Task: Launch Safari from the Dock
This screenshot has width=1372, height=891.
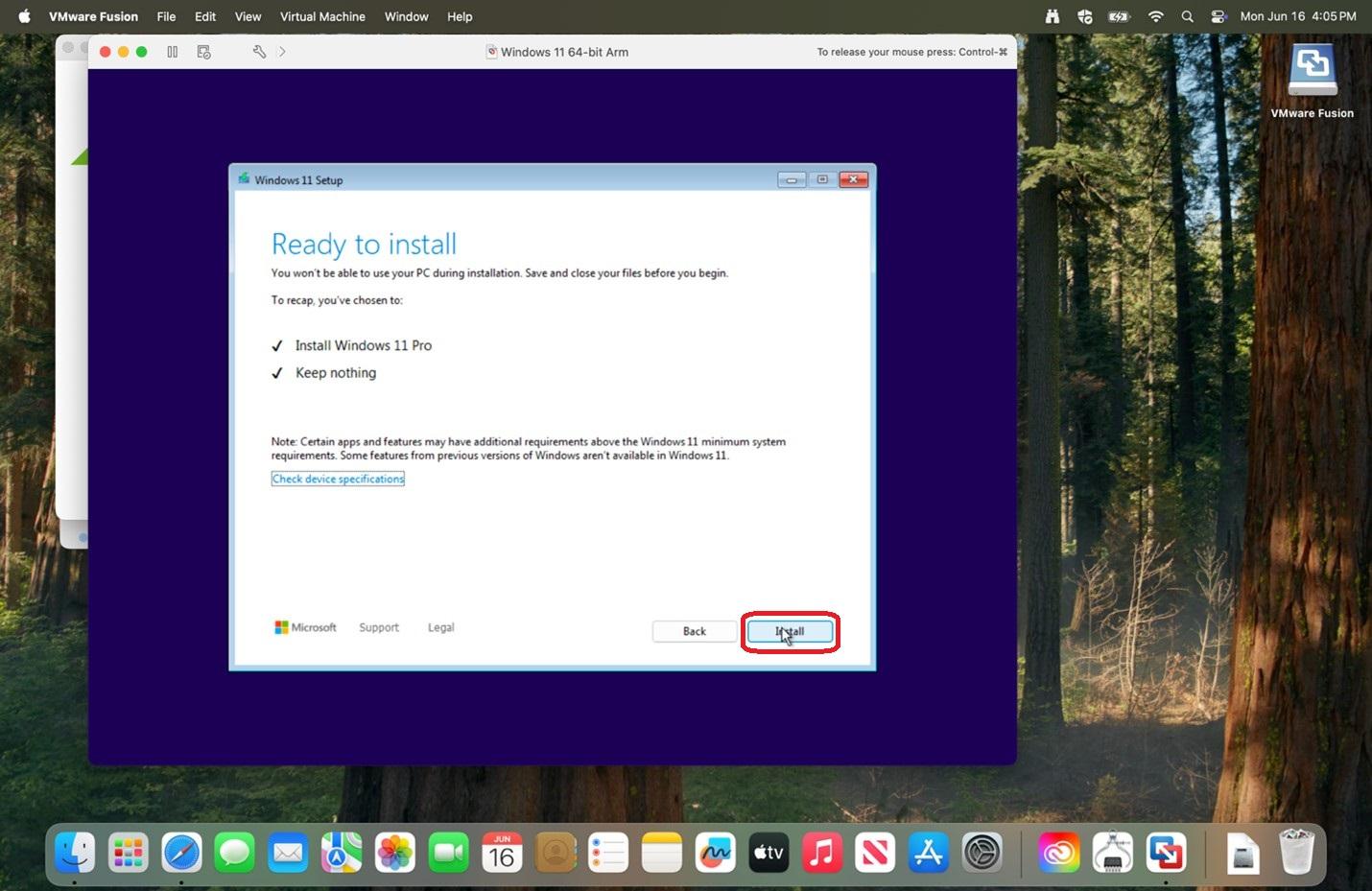Action: point(181,852)
